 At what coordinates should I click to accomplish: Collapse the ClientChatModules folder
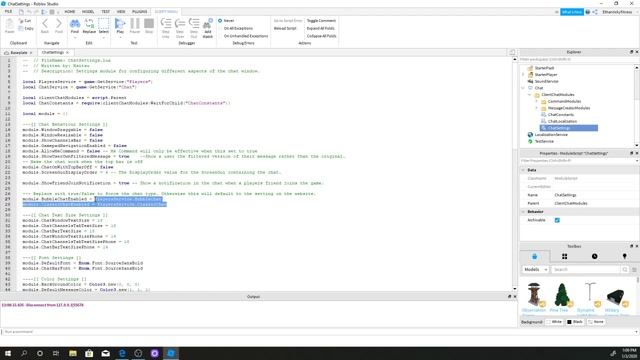(530, 95)
